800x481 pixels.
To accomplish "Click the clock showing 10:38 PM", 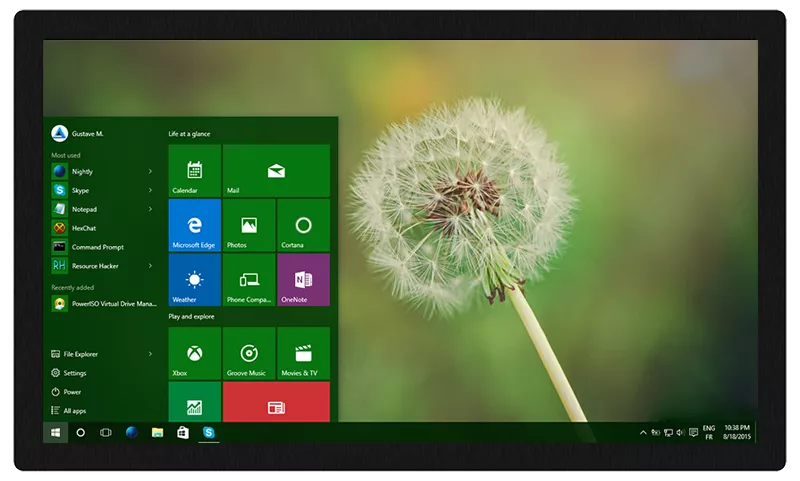I will point(737,432).
